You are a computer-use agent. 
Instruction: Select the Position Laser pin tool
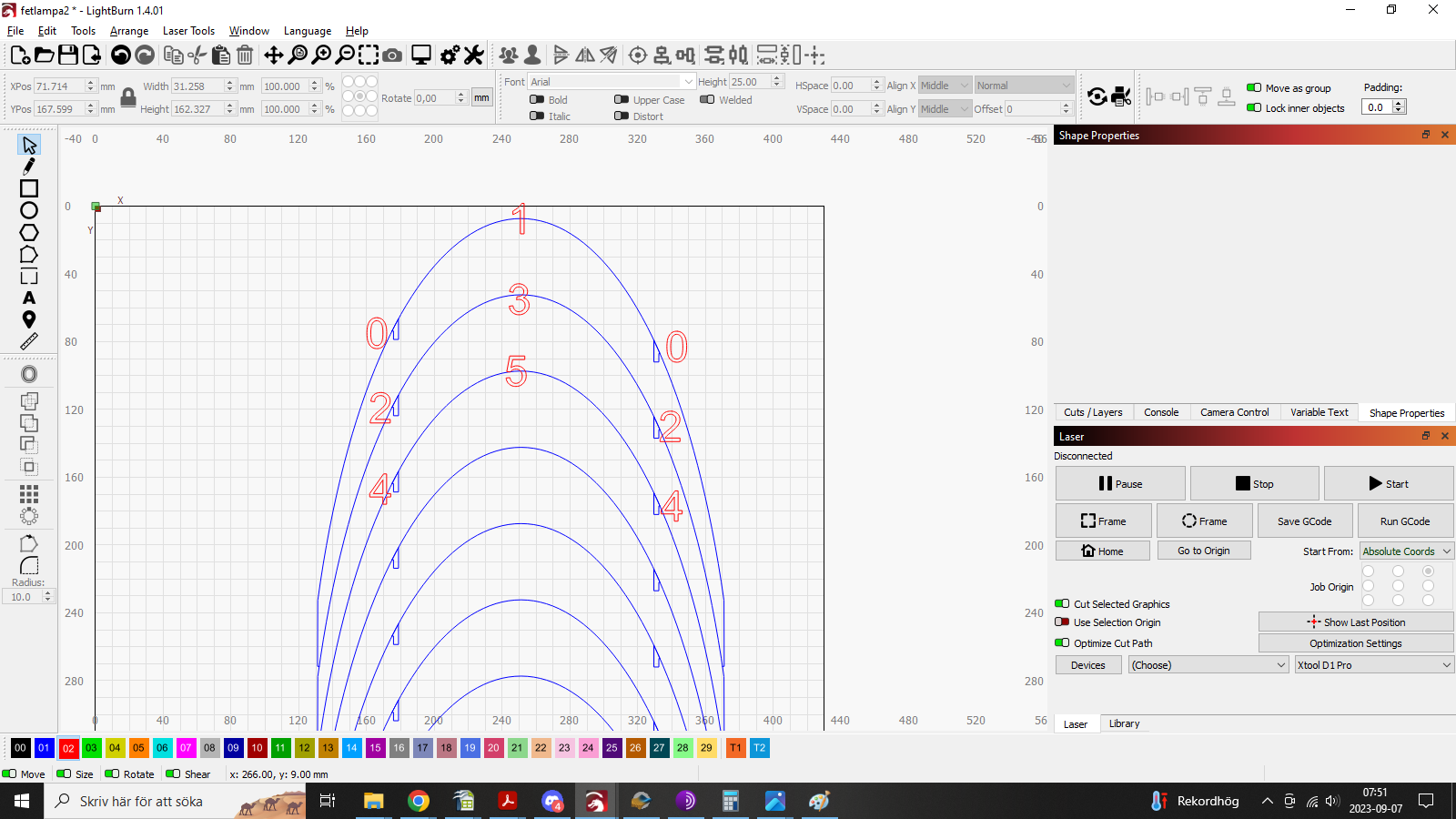point(29,319)
